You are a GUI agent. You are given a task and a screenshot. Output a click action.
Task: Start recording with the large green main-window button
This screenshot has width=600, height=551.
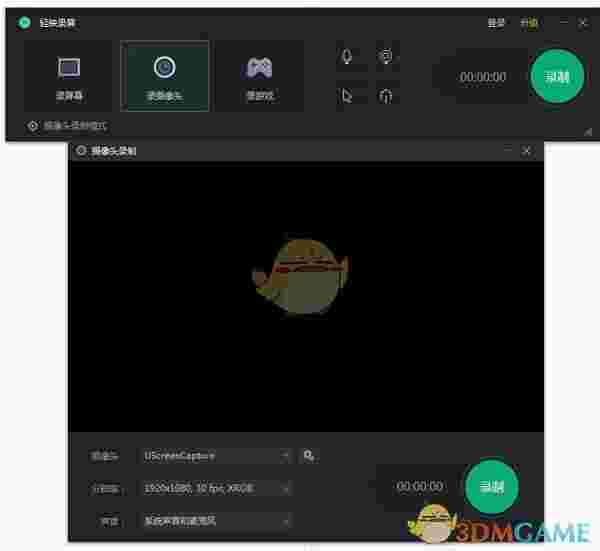click(x=557, y=76)
